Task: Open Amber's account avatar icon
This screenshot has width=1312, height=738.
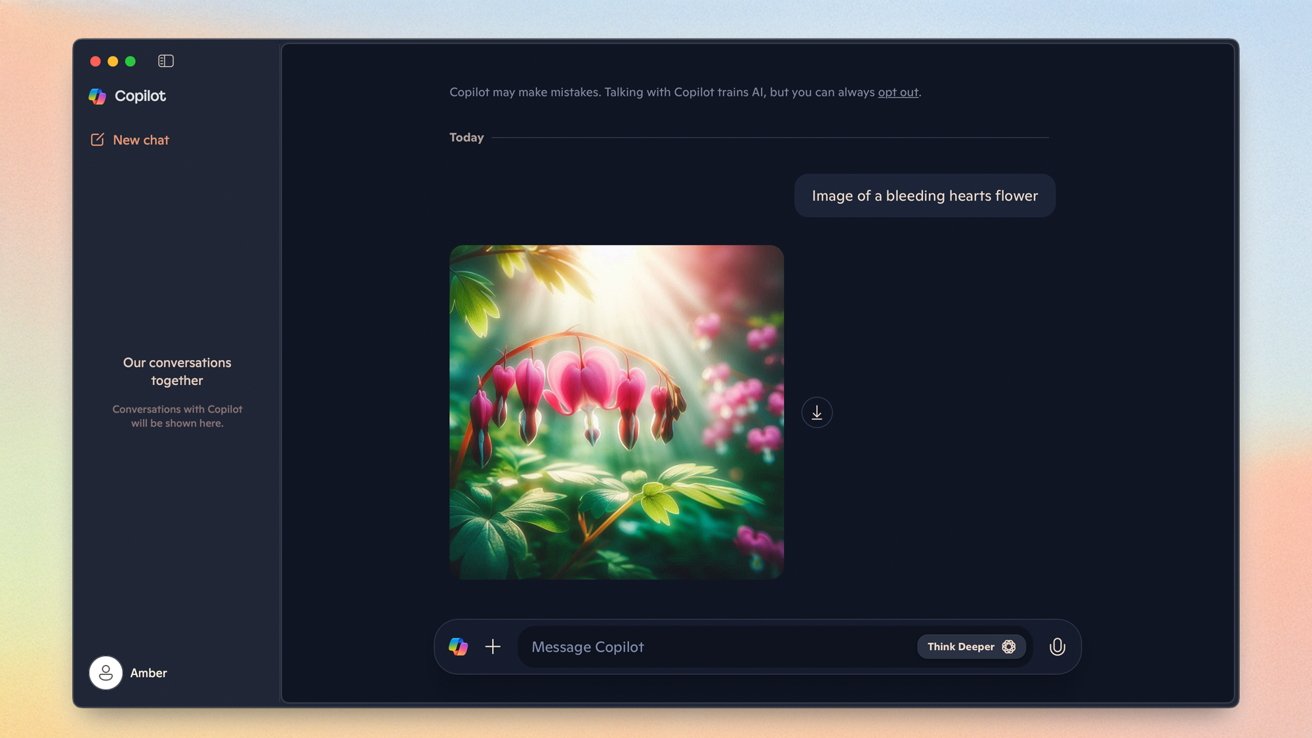Action: pyautogui.click(x=105, y=672)
